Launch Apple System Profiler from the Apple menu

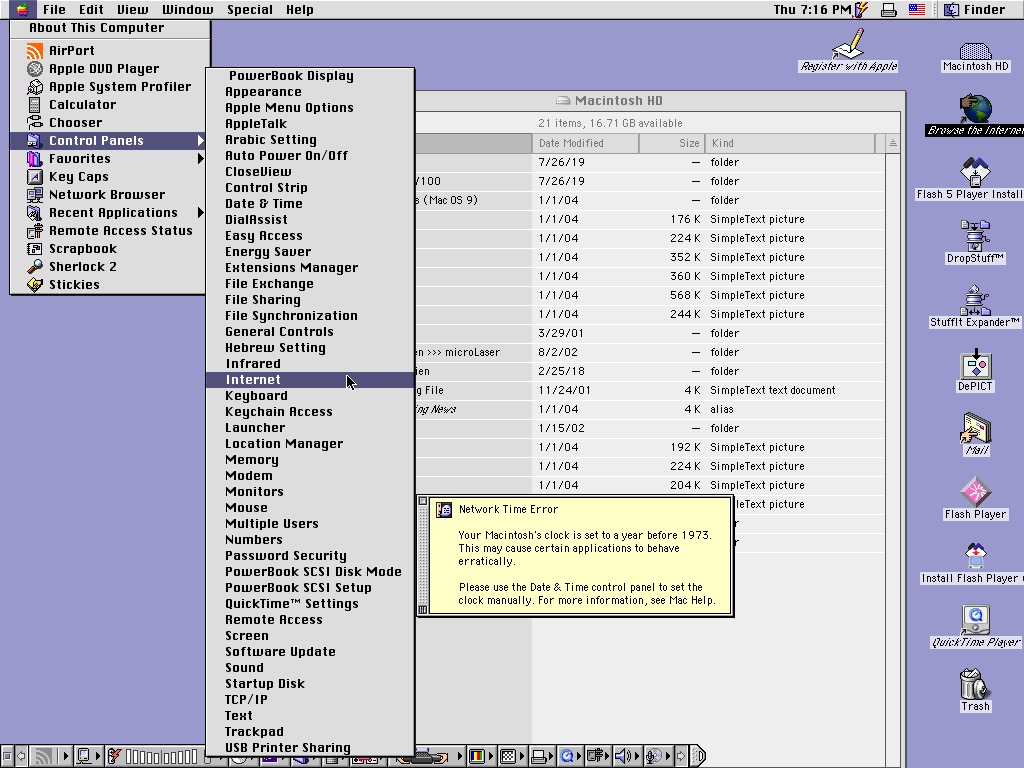(x=108, y=87)
